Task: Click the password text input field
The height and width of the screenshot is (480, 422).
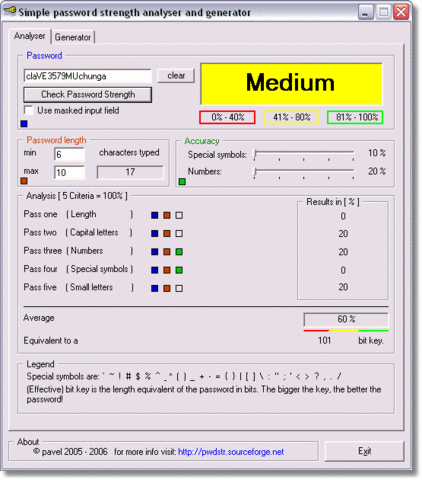Action: point(88,76)
